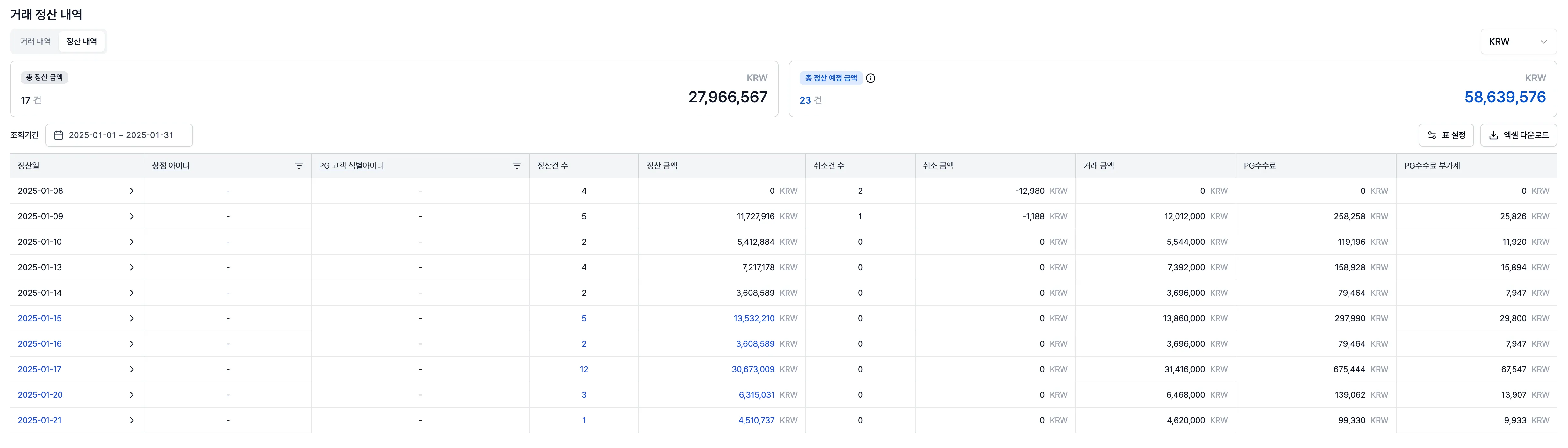Click 엑셀 다운로드 download button

1518,135
